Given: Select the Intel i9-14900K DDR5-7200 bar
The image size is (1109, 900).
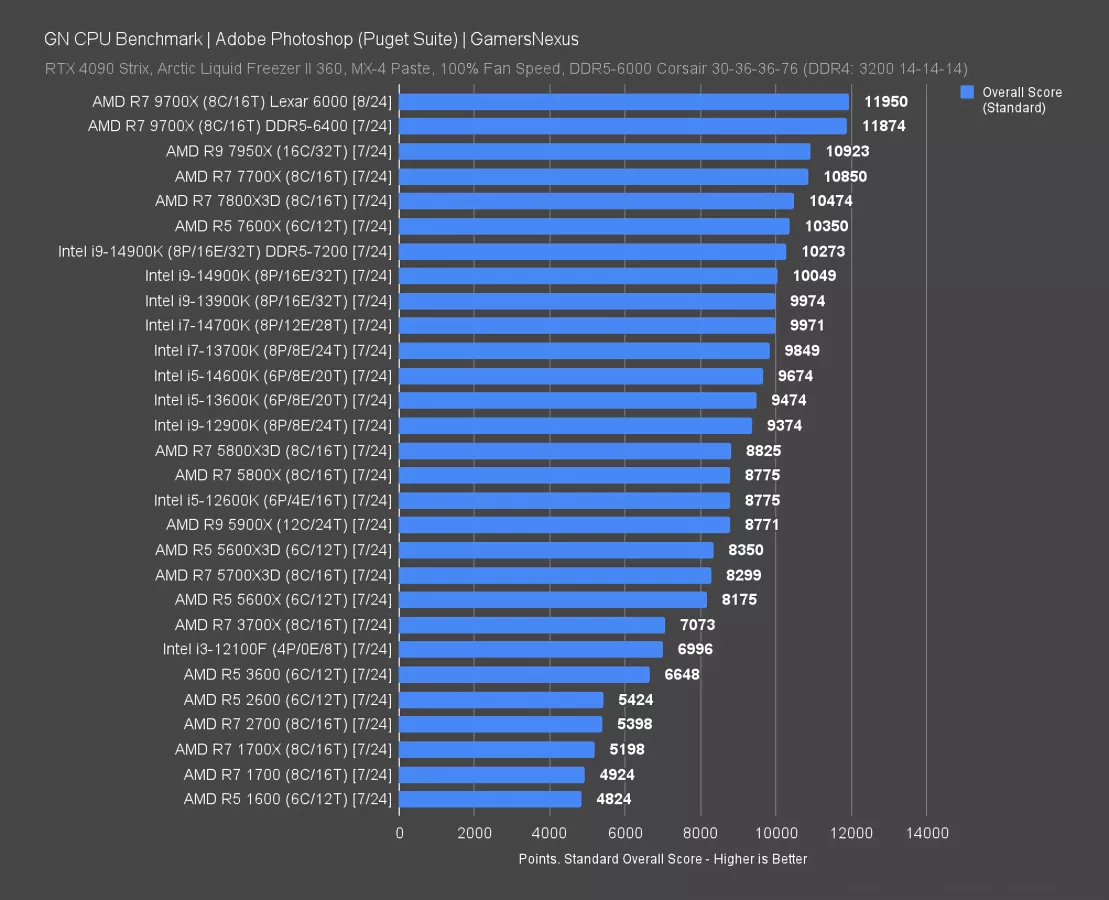Looking at the screenshot, I should point(593,251).
